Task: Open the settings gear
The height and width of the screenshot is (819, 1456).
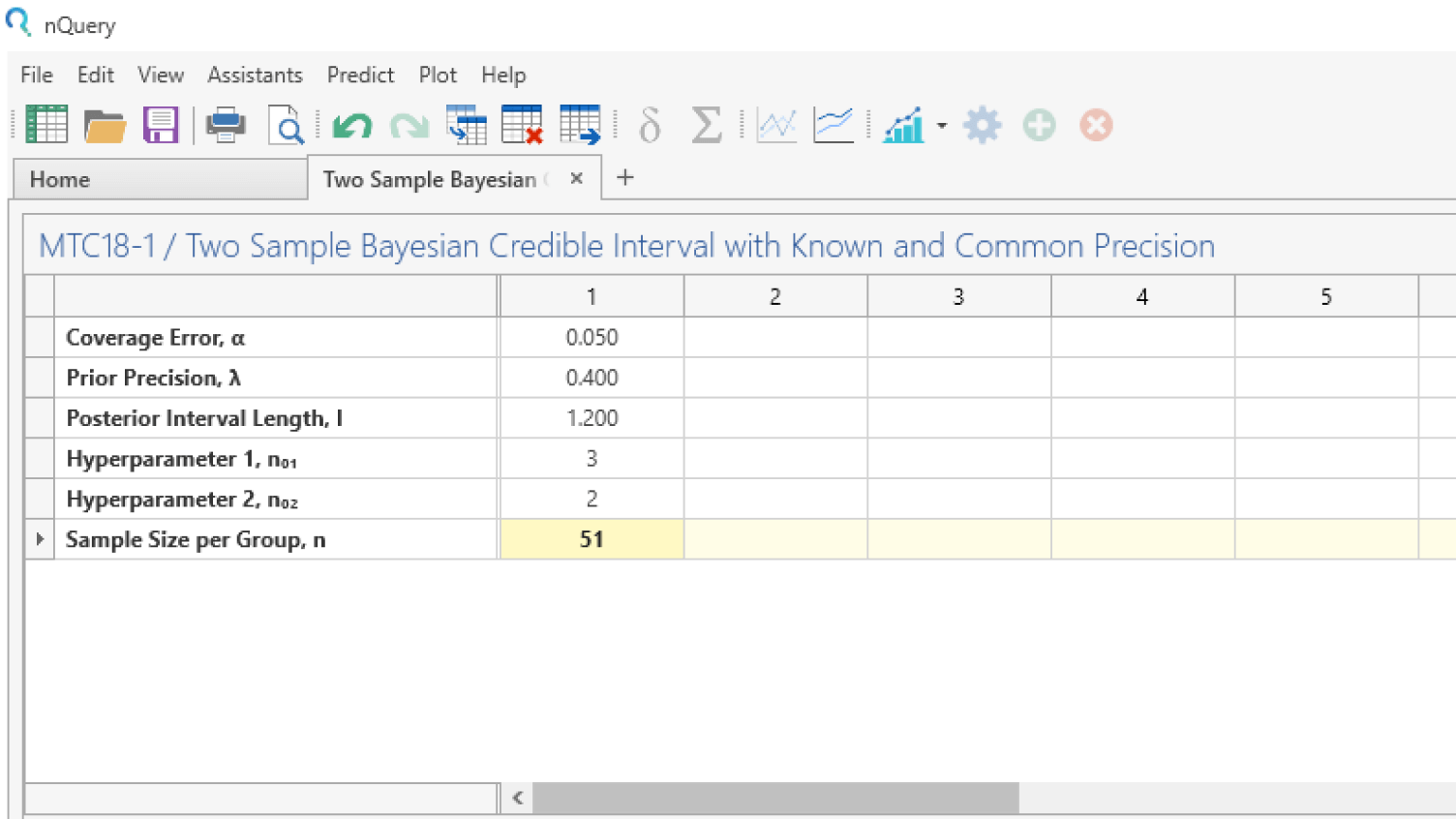Action: tap(982, 124)
